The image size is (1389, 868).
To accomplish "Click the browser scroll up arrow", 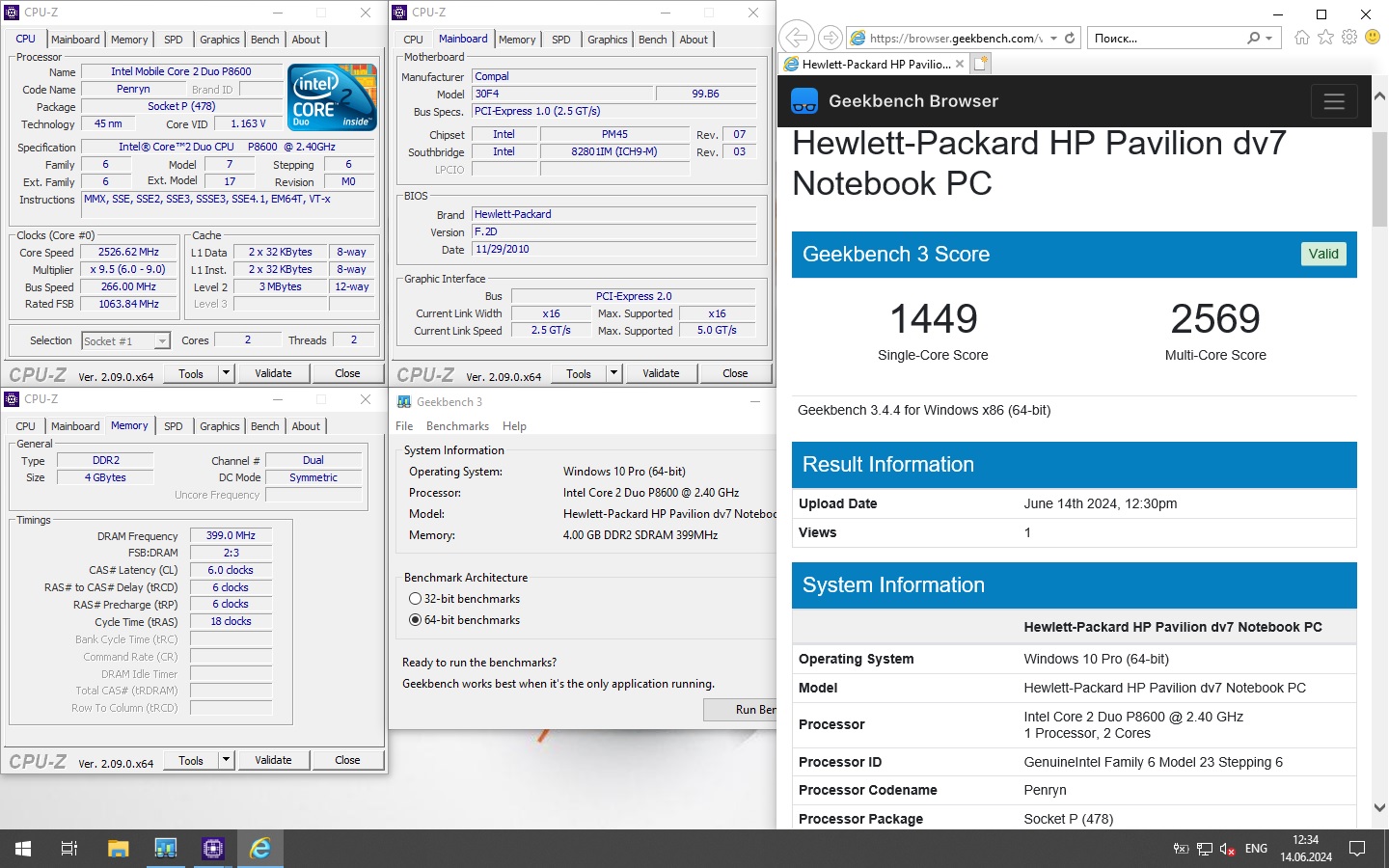I will [x=1379, y=96].
